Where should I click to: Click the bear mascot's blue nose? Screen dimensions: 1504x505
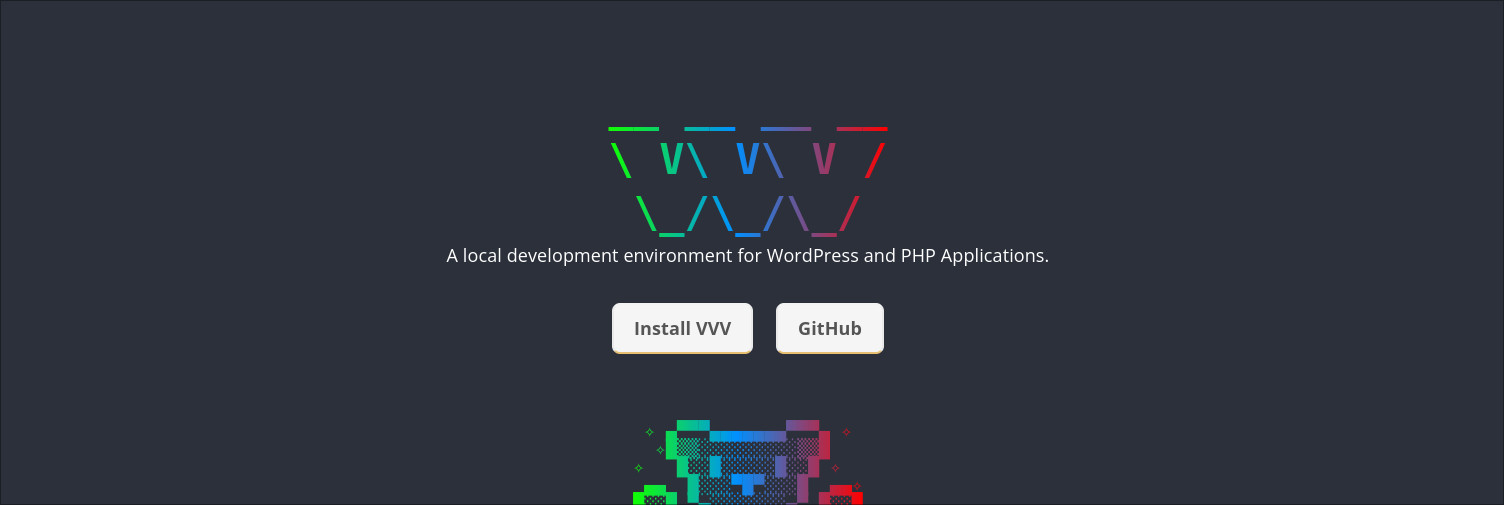point(747,482)
